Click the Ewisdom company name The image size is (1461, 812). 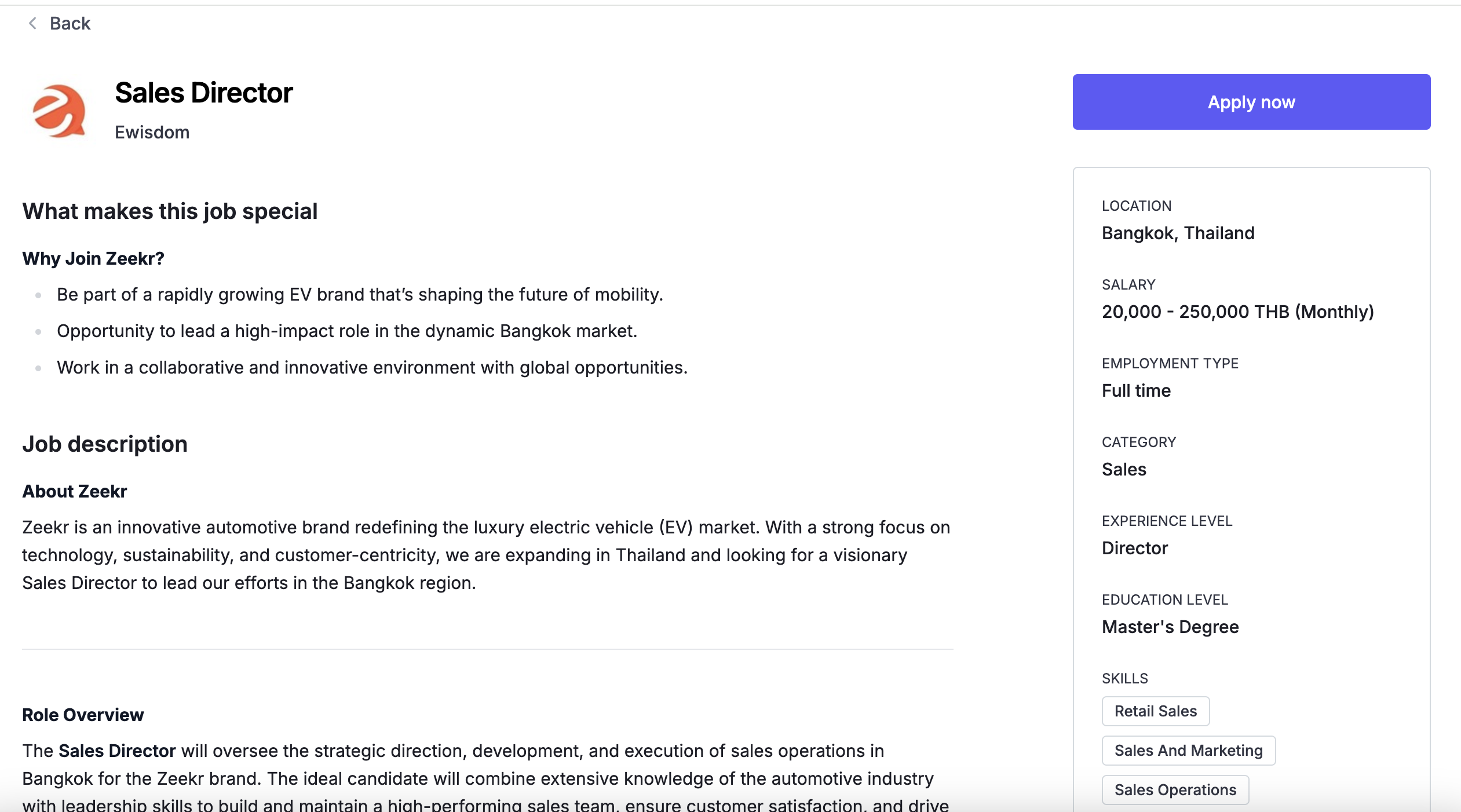[152, 132]
